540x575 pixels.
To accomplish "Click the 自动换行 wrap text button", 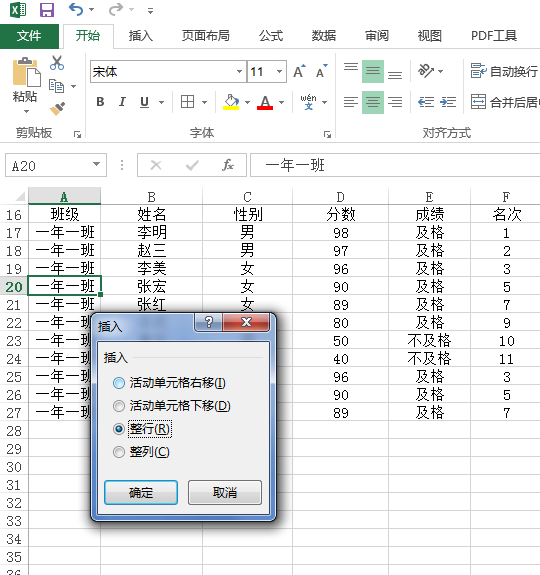I will 504,71.
